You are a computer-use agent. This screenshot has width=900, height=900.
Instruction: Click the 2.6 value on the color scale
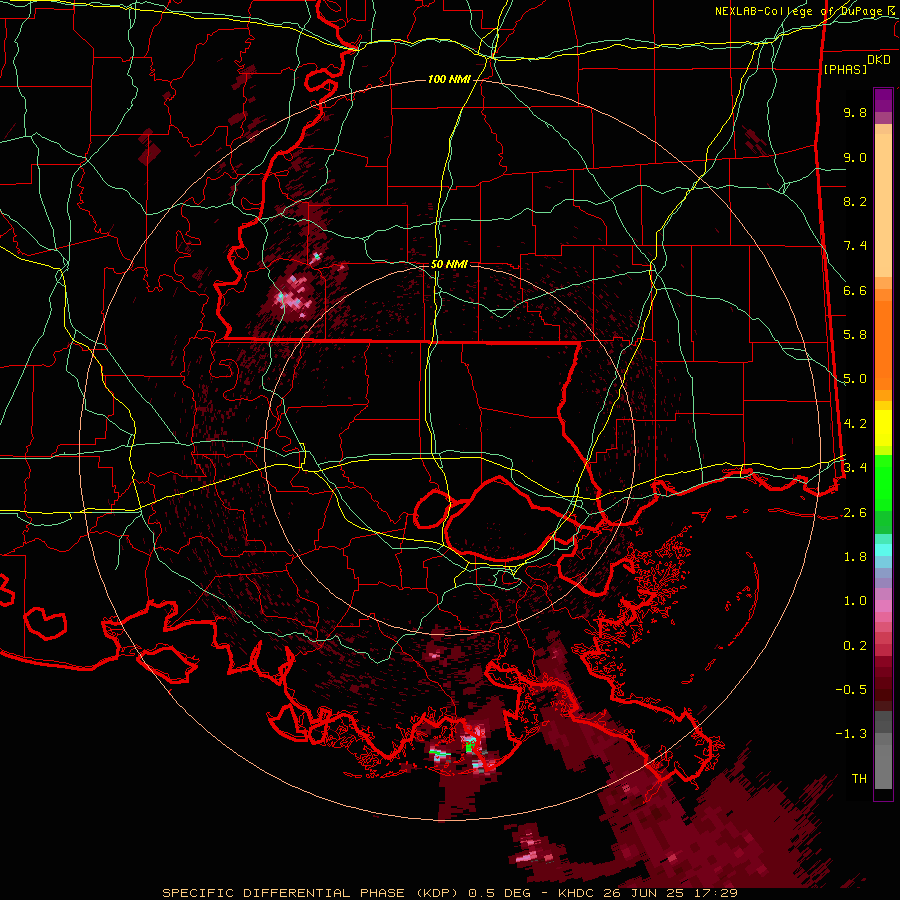click(855, 513)
